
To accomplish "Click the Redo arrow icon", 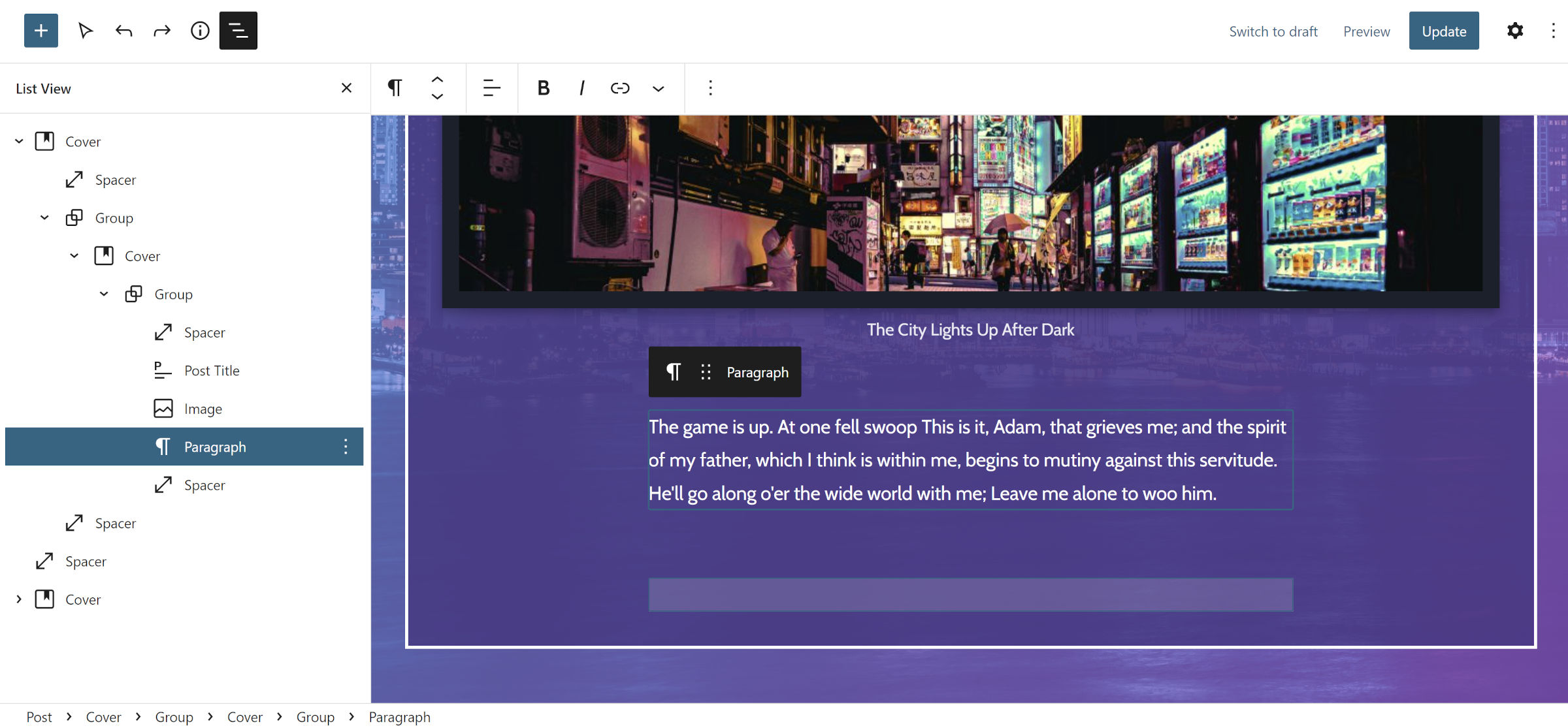I will (161, 30).
